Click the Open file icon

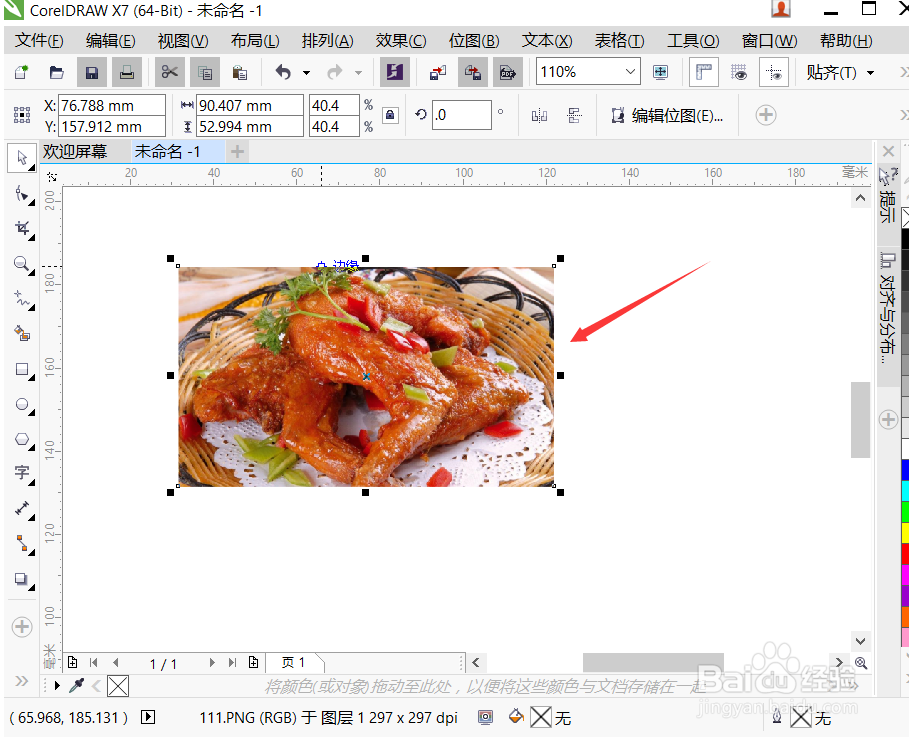click(x=56, y=72)
